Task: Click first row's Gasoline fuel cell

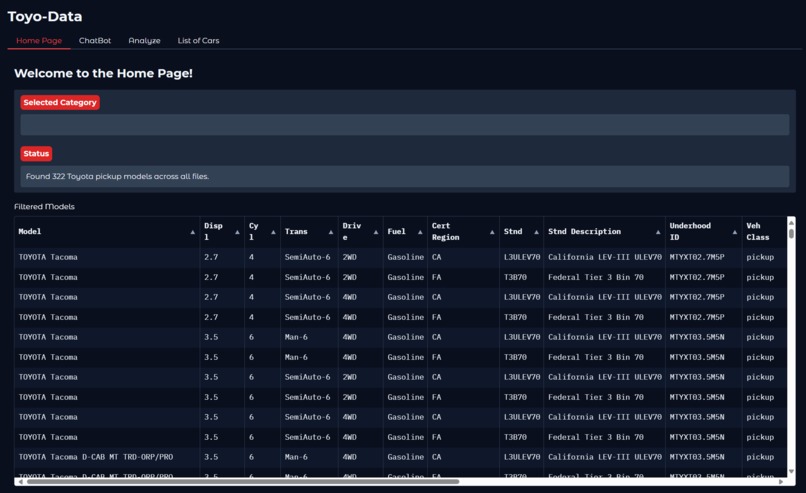Action: point(406,257)
